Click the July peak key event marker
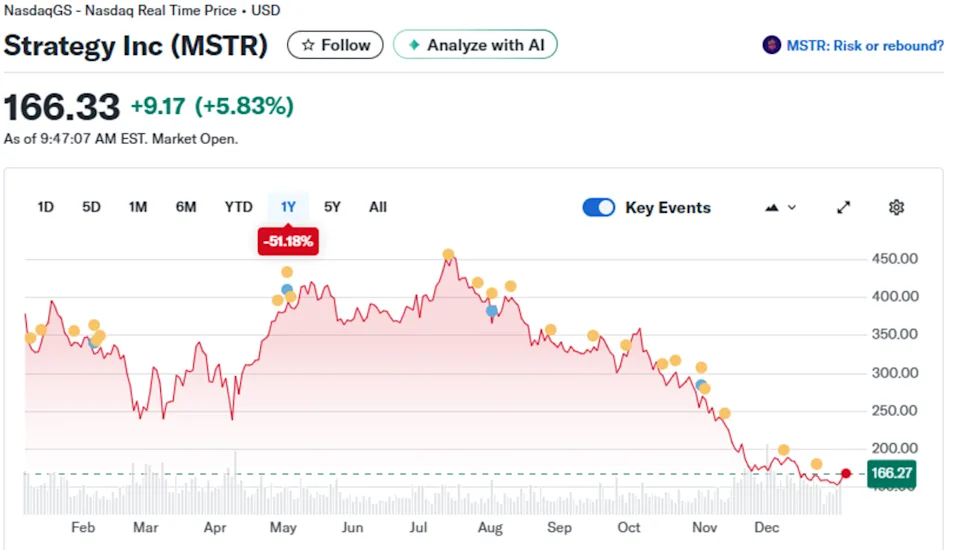The height and width of the screenshot is (550, 959). point(448,255)
